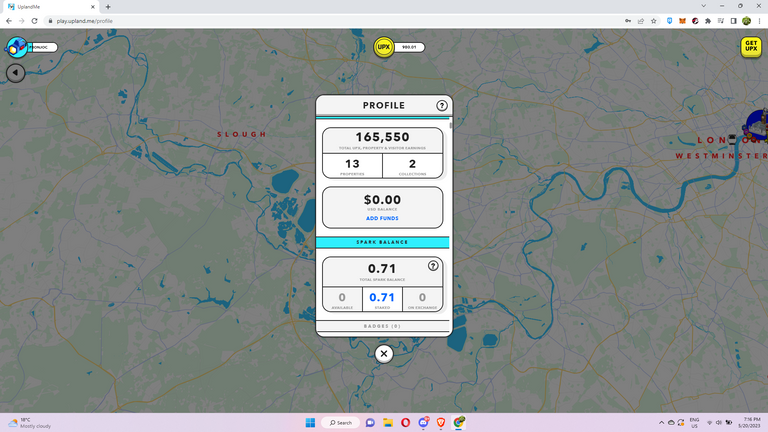Select the 0.71 Staked spark box
This screenshot has height=432, width=768.
382,299
